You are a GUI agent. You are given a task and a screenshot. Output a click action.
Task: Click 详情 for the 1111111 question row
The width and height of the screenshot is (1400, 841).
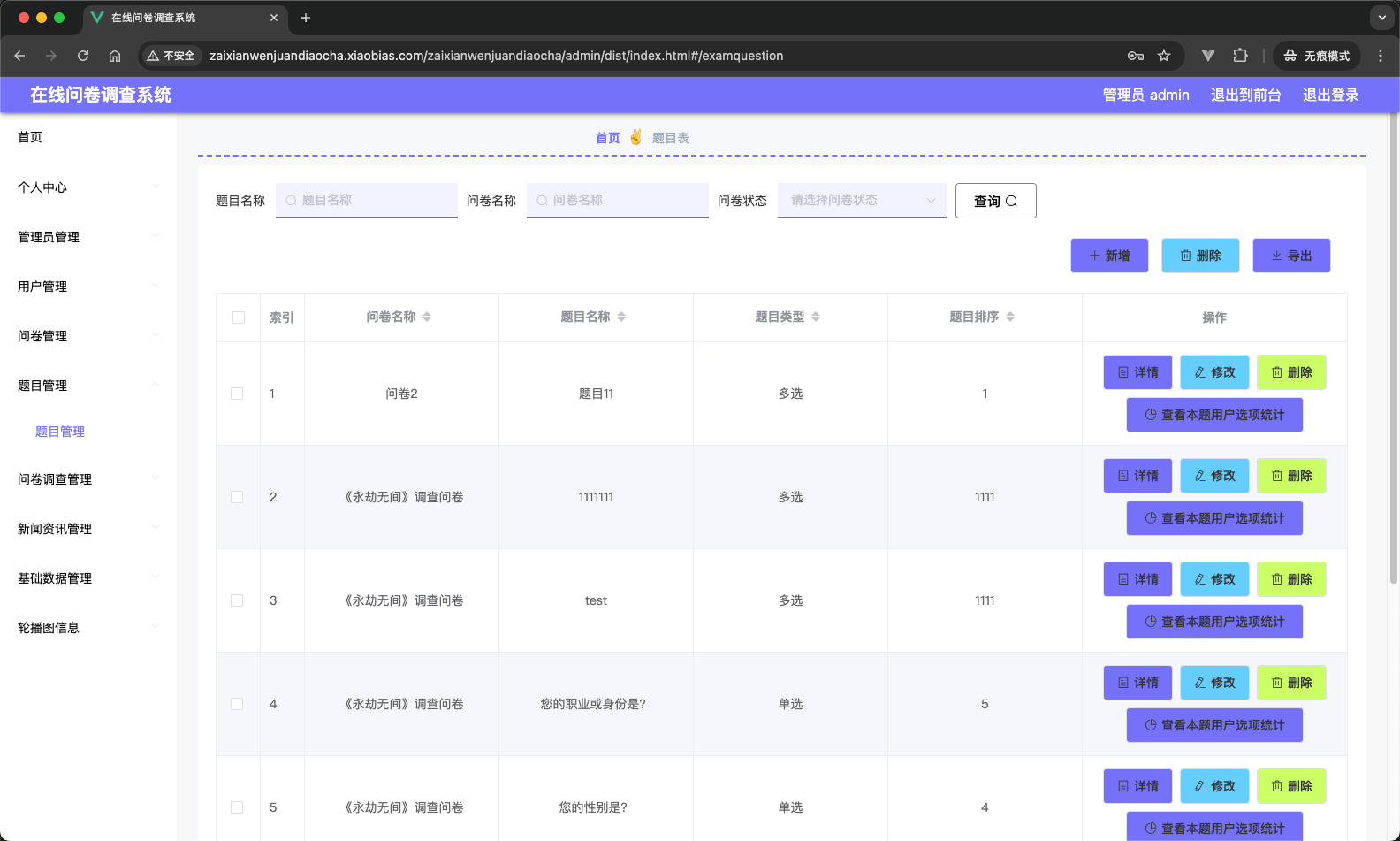[x=1137, y=476]
